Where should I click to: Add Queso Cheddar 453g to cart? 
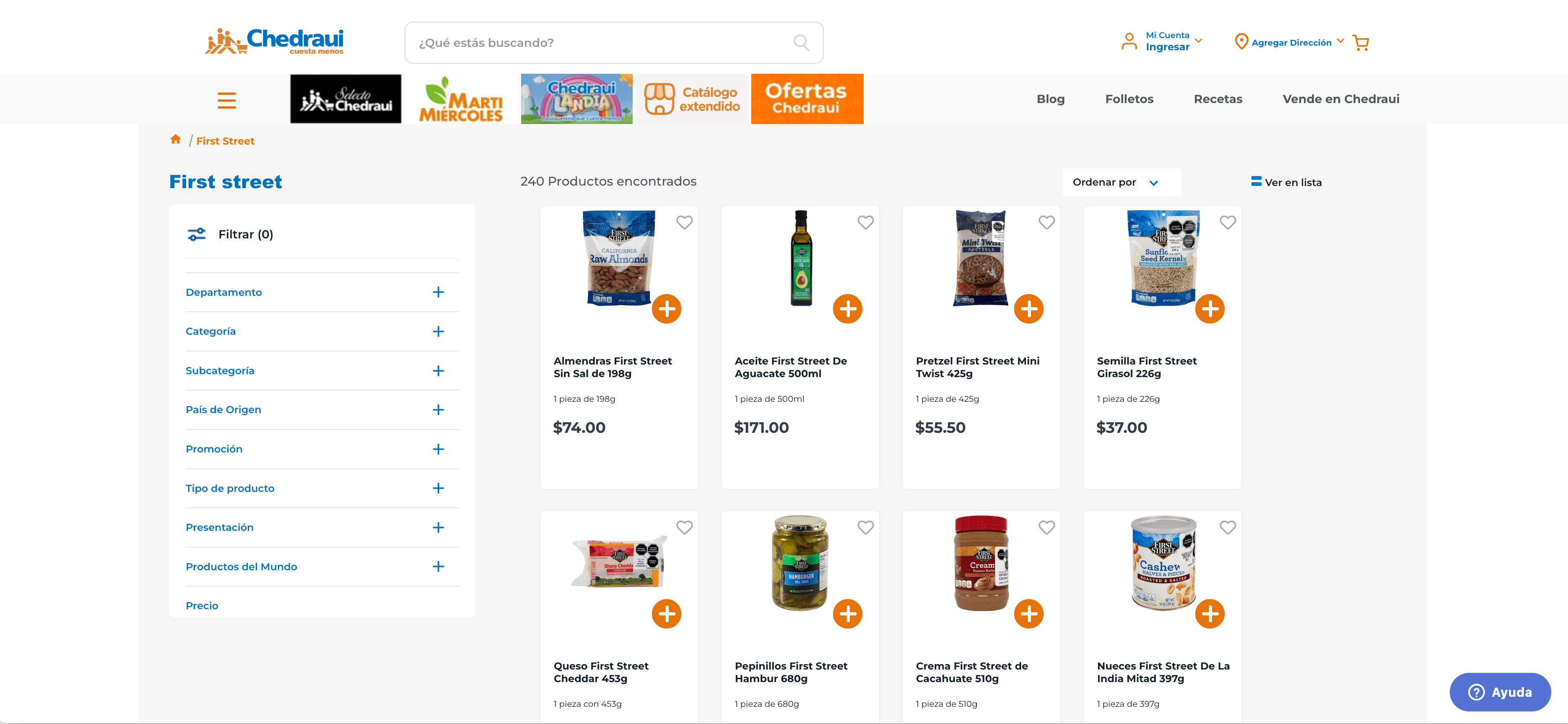pyautogui.click(x=667, y=614)
